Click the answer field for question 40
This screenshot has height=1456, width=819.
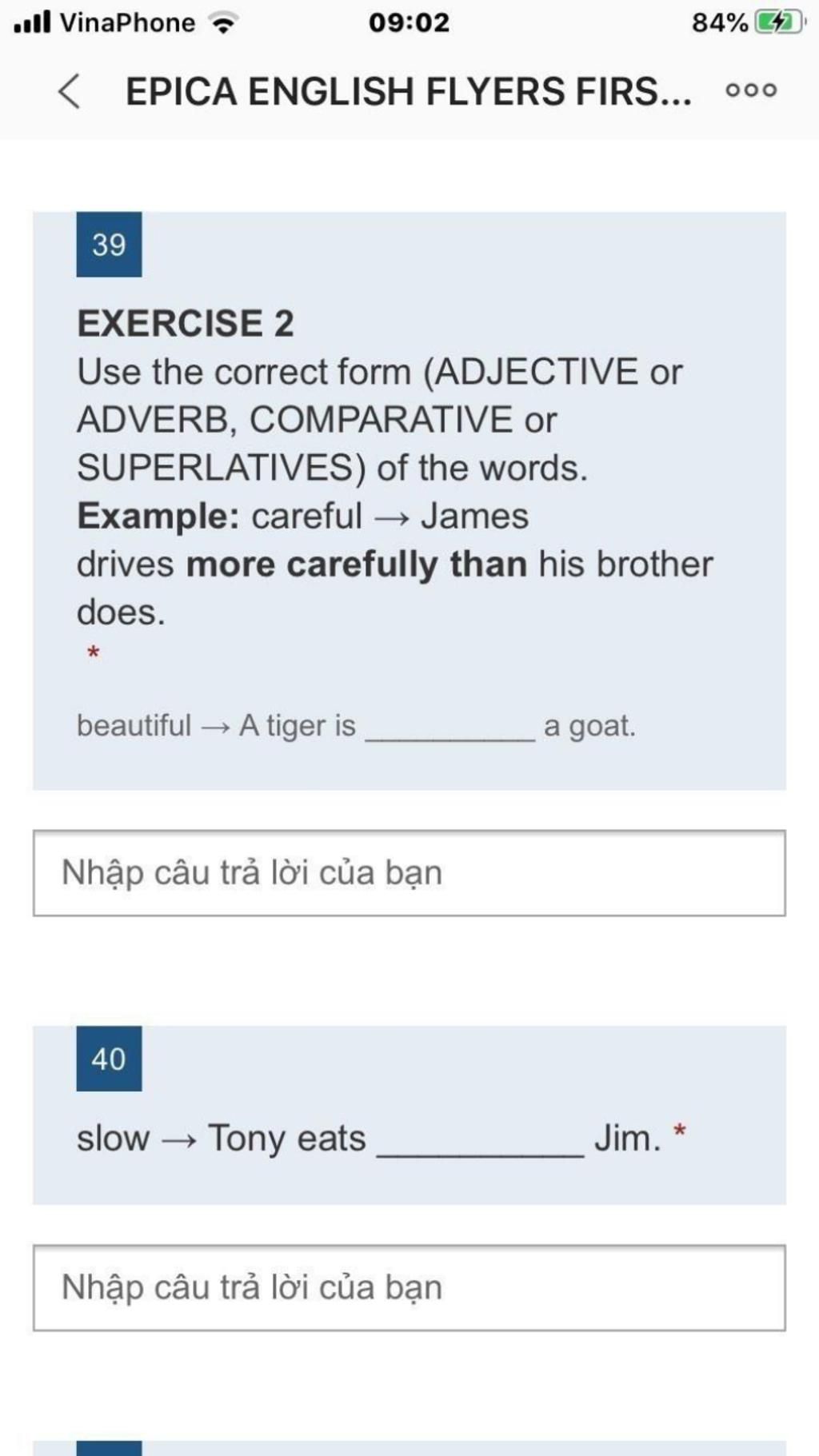coord(409,1287)
